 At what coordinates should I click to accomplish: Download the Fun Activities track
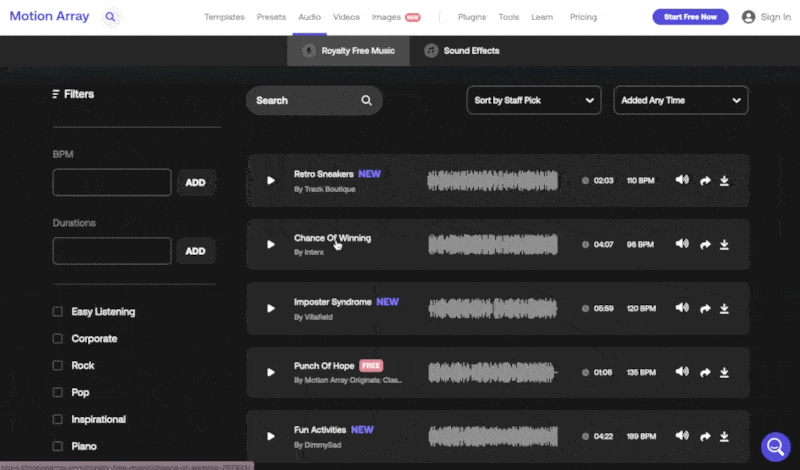click(724, 436)
